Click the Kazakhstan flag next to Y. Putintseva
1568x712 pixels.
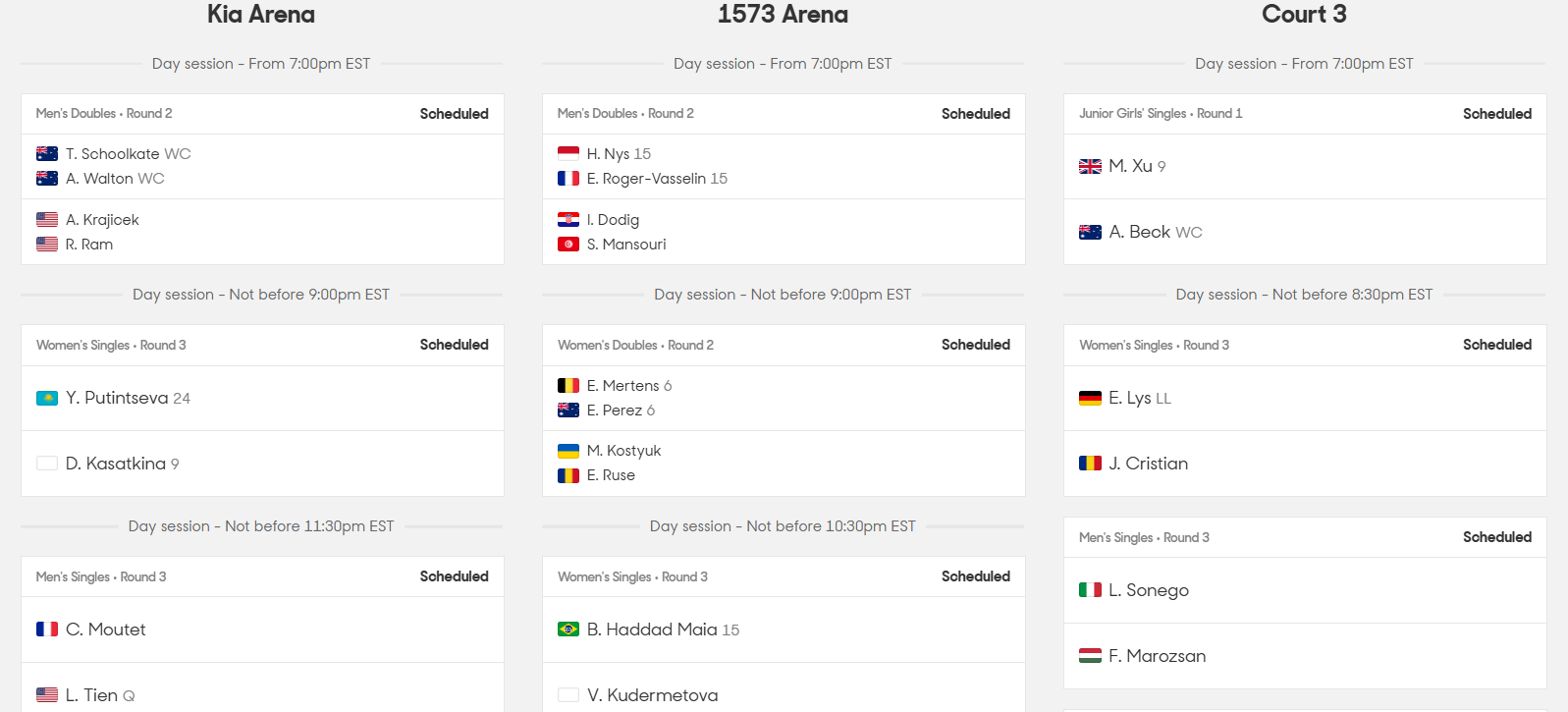pos(47,398)
